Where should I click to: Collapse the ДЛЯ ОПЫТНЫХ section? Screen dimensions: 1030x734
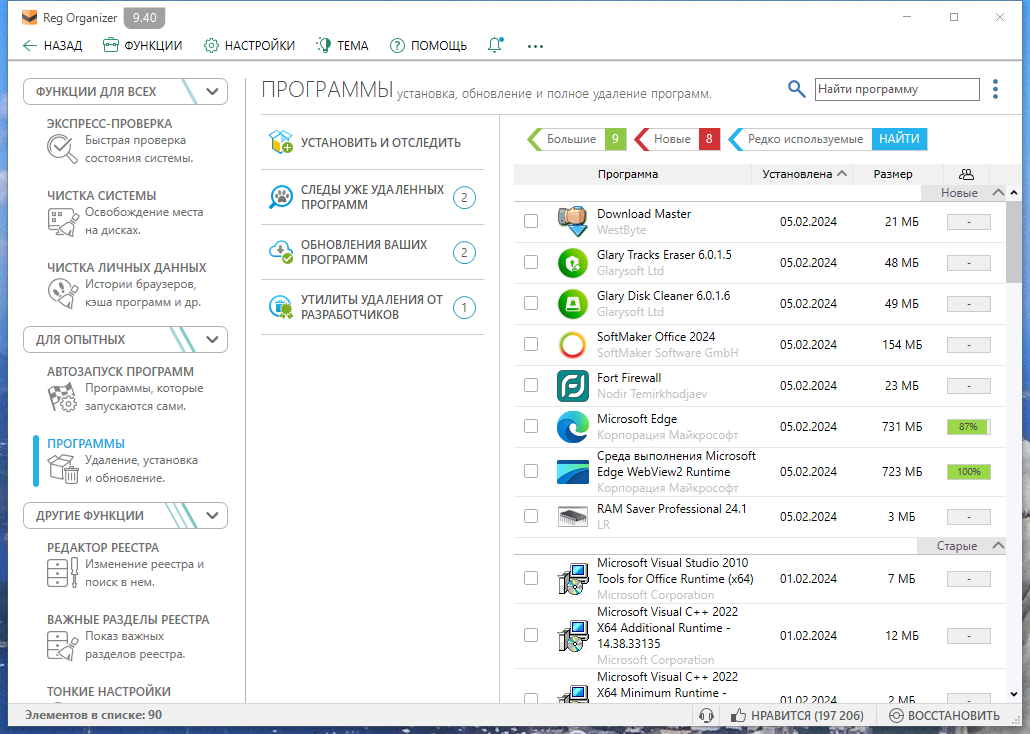212,340
